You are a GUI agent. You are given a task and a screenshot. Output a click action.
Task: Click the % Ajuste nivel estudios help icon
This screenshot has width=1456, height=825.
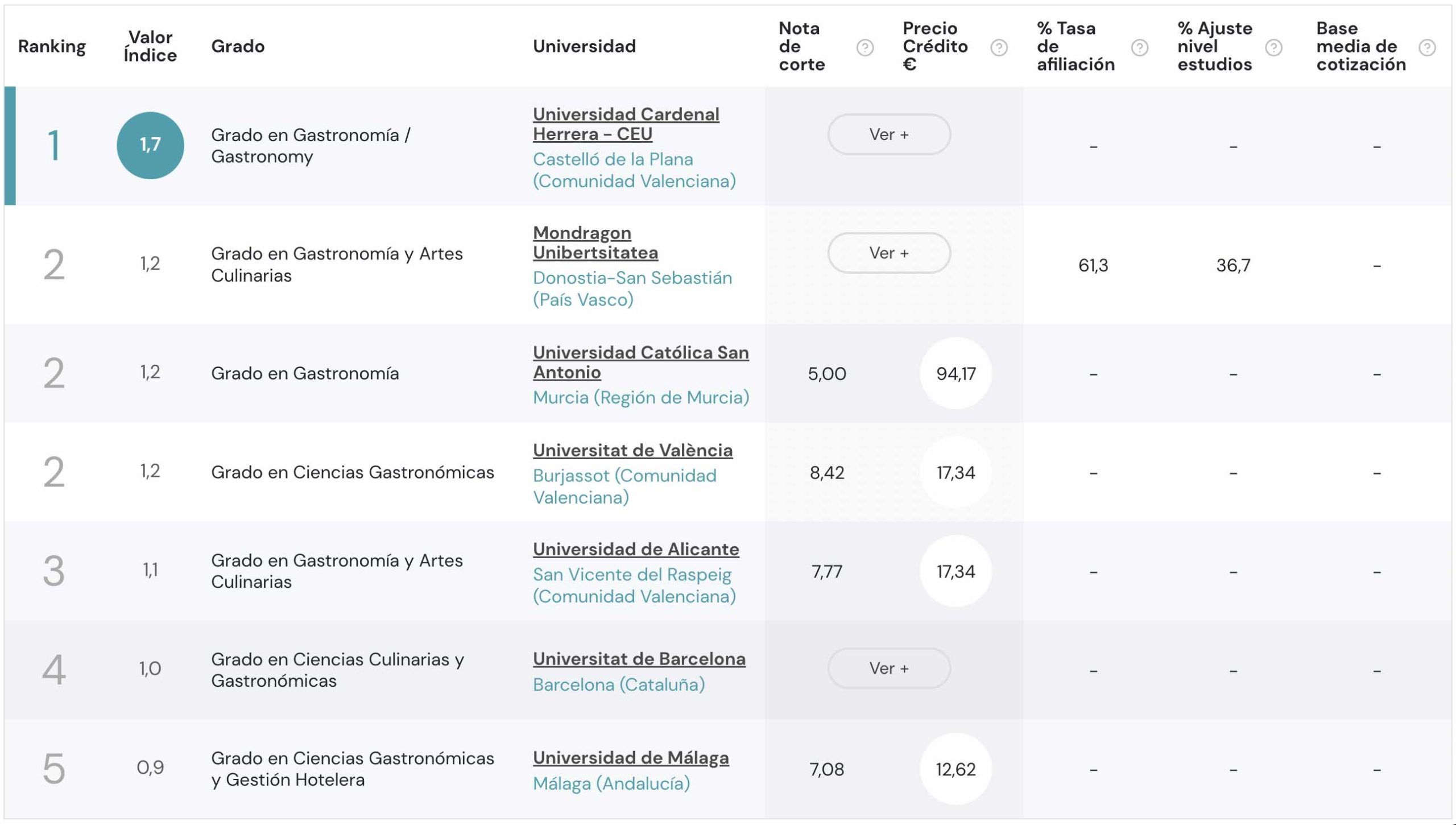pyautogui.click(x=1274, y=47)
